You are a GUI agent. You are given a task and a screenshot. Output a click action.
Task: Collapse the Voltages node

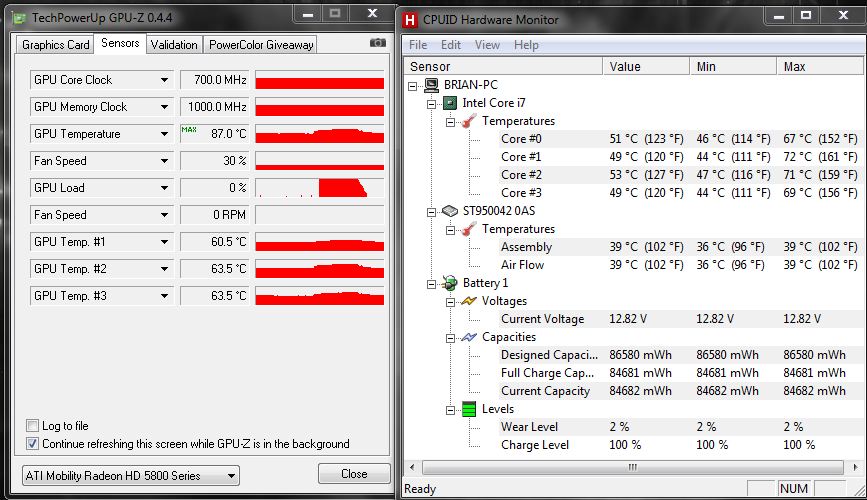pos(450,302)
